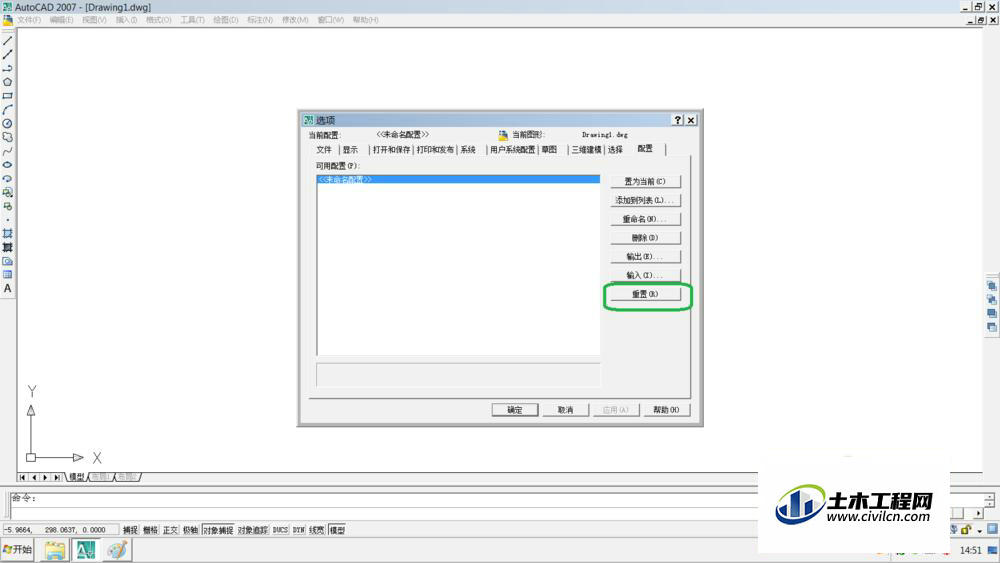The image size is (1000, 563).
Task: Switch to the 打印和发布 tab
Action: coord(435,150)
